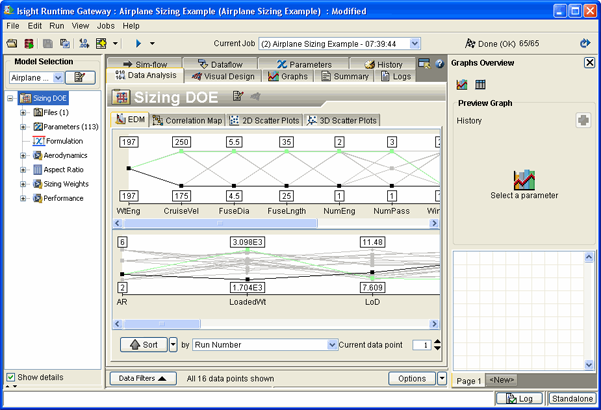Click the graph chart icon in Graphs Overview
The image size is (601, 410).
click(x=462, y=84)
